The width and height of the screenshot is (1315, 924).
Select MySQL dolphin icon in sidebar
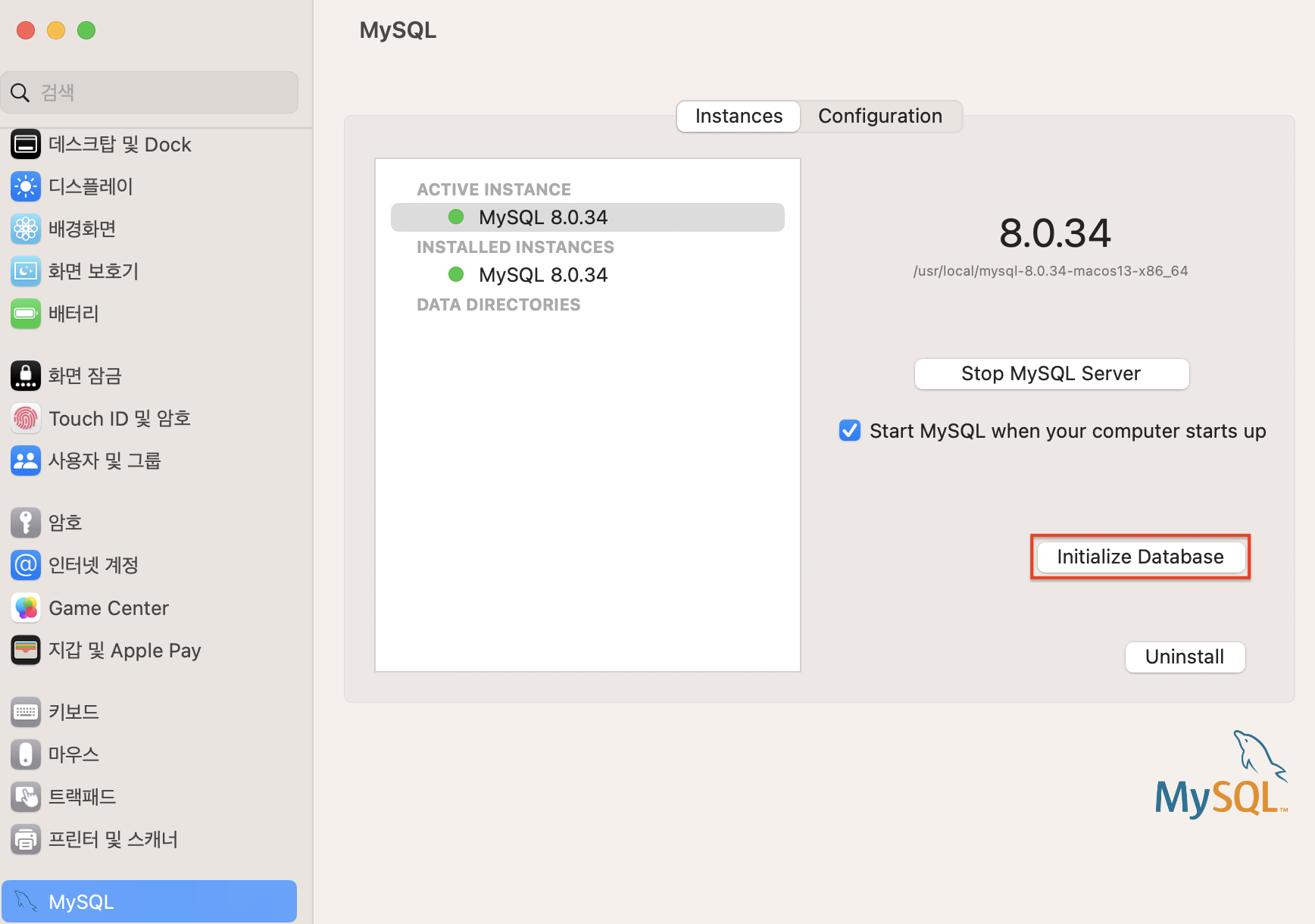tap(26, 901)
